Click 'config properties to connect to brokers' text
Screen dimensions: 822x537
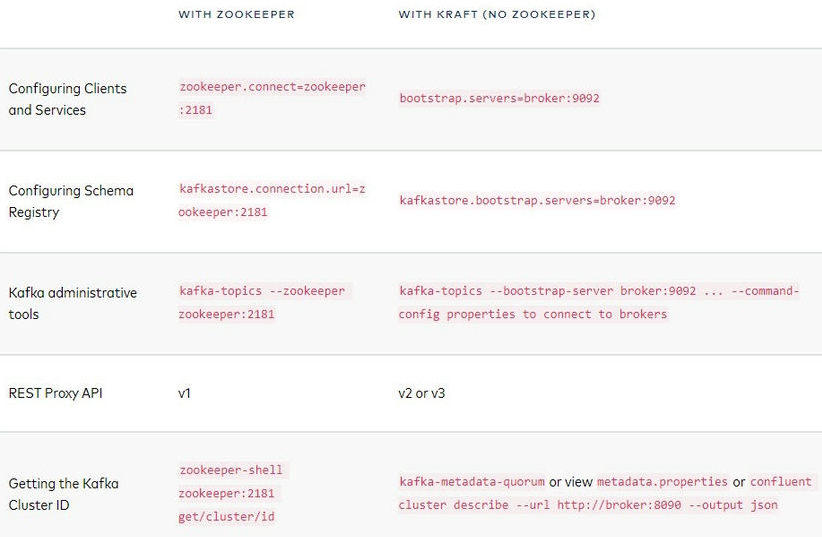pos(533,314)
